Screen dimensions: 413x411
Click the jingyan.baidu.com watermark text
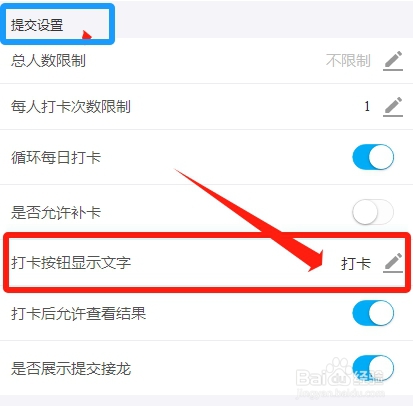(x=340, y=393)
